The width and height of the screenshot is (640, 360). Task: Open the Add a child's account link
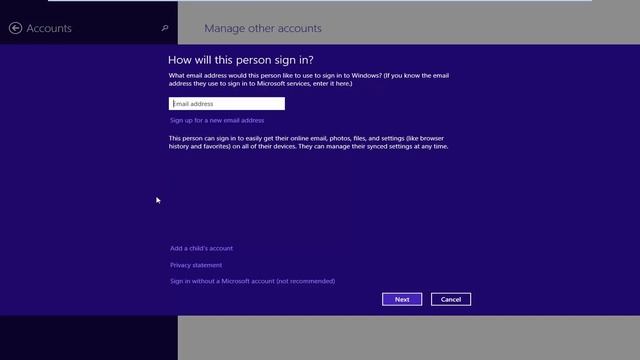tap(201, 248)
